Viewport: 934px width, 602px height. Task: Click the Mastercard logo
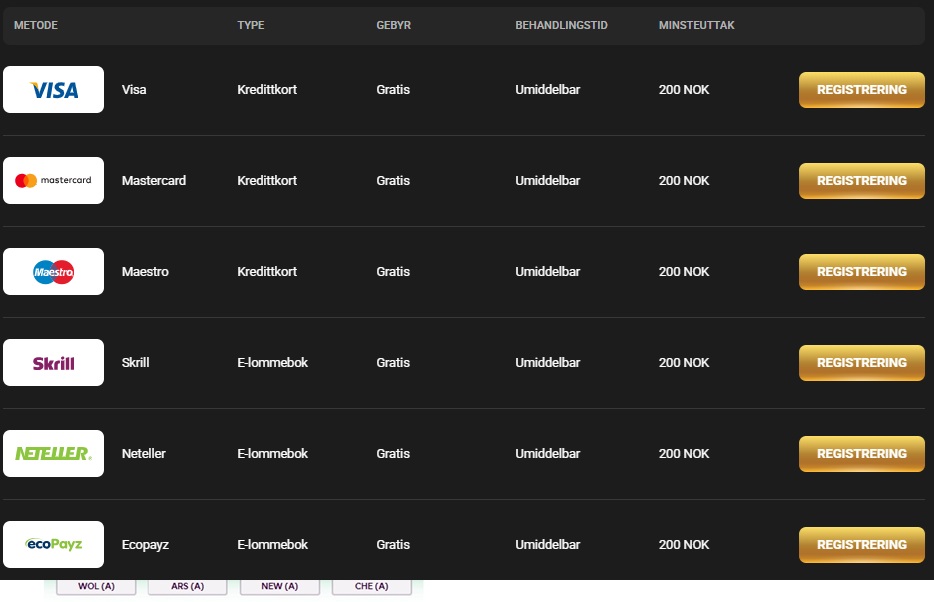54,181
